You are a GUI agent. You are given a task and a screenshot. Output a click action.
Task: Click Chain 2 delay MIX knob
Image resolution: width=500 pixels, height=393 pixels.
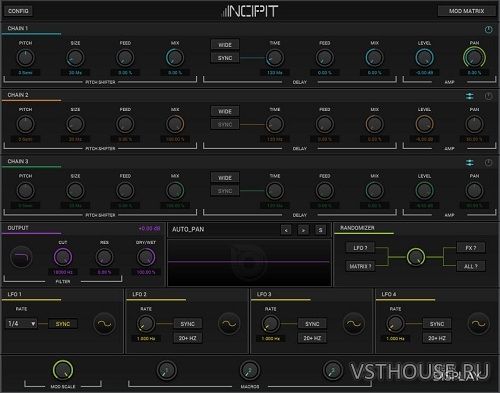375,124
